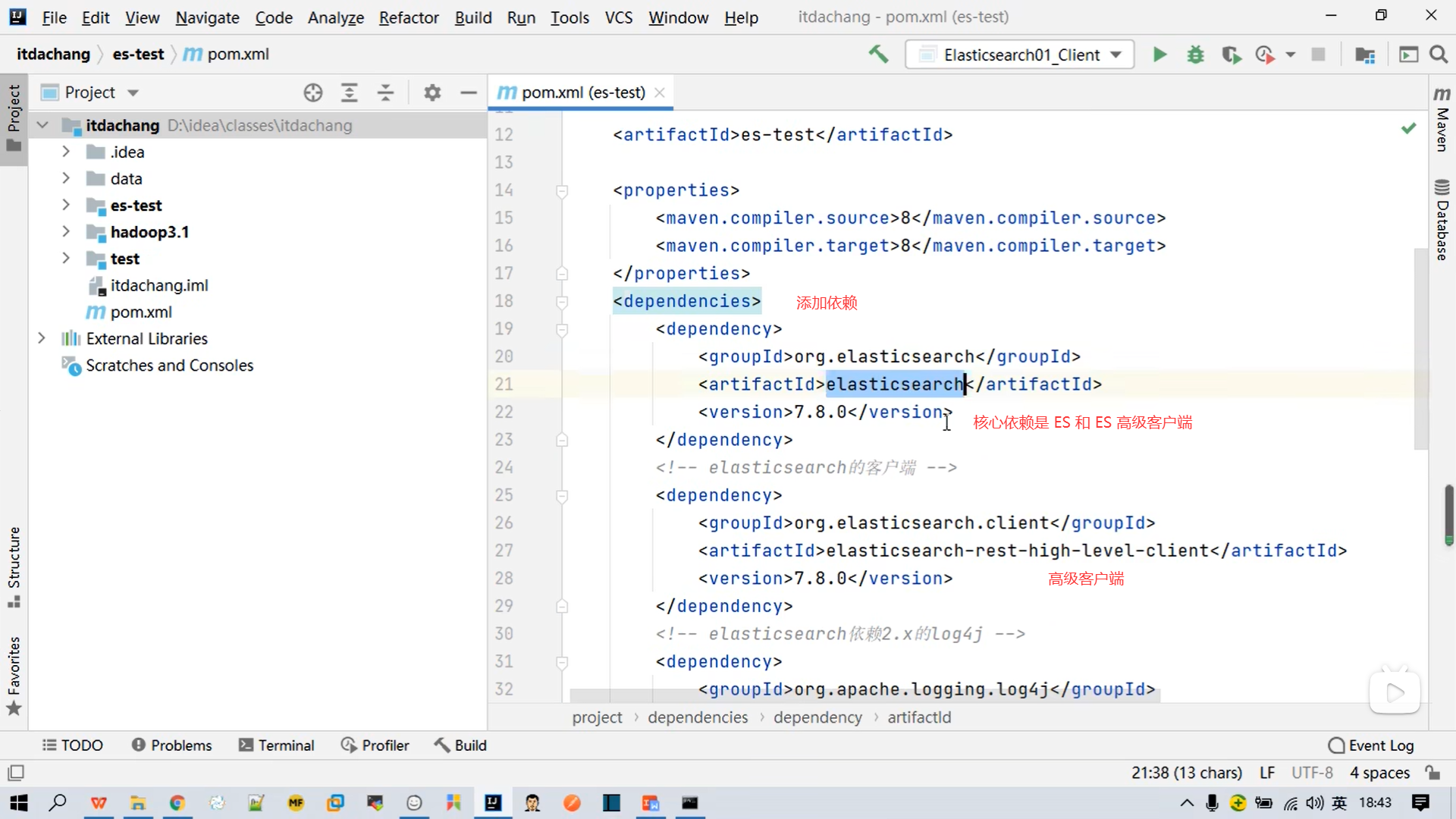Open the Event Log
1456x819 pixels.
coord(1371,745)
